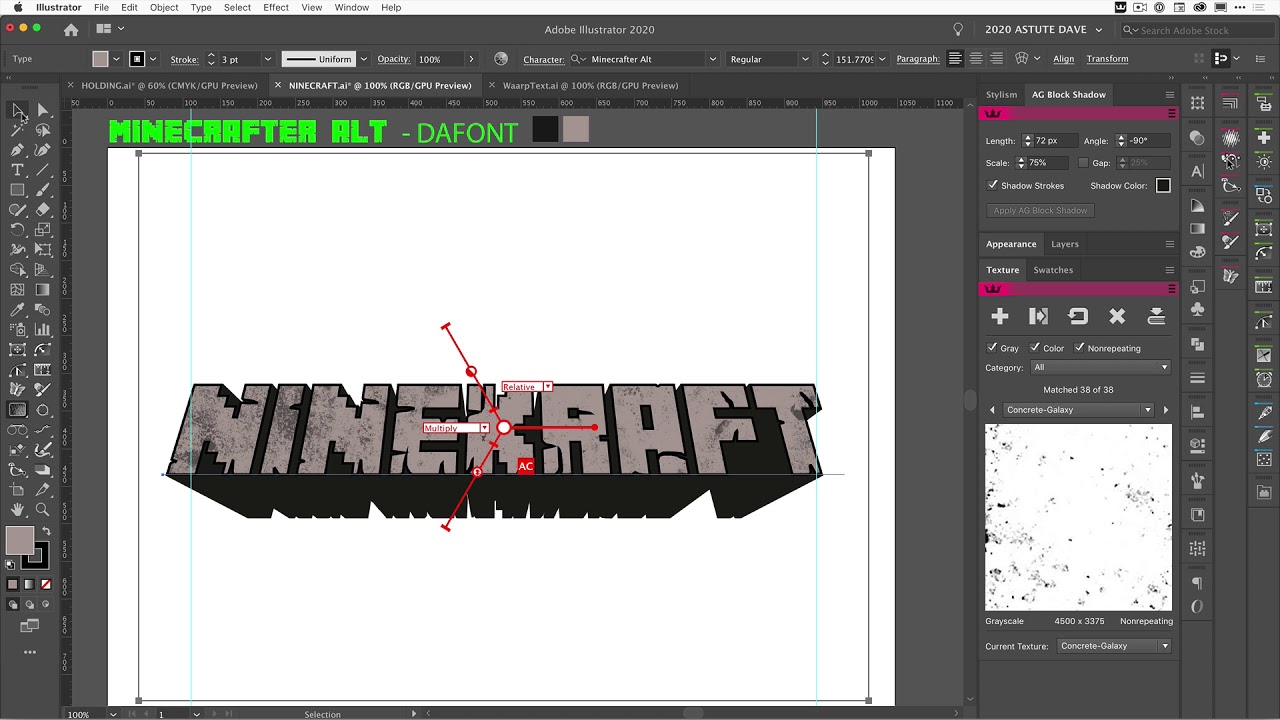1280x720 pixels.
Task: Uncheck the Nonrepeating checkbox
Action: coord(1079,348)
